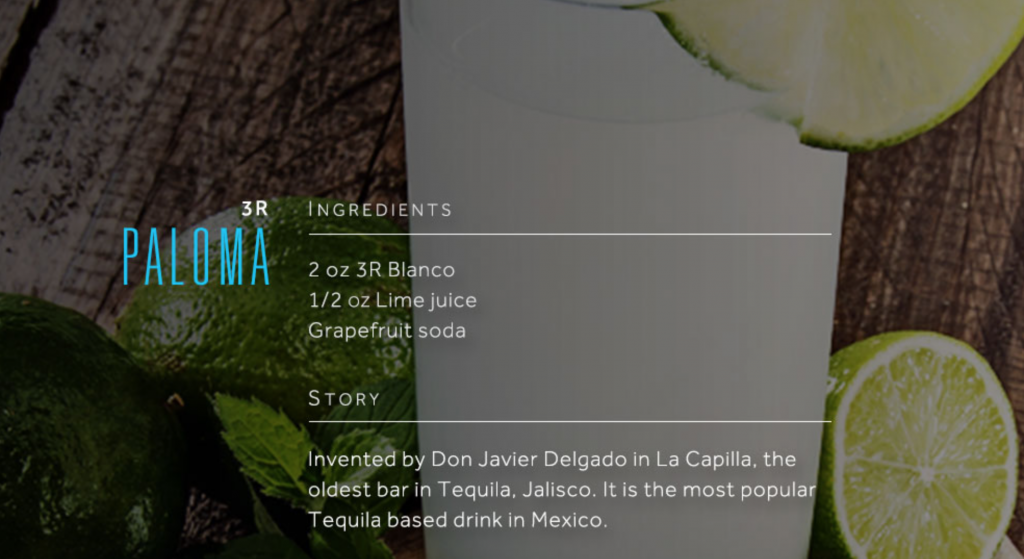Click the divider line under Story
The image size is (1024, 559).
[569, 422]
